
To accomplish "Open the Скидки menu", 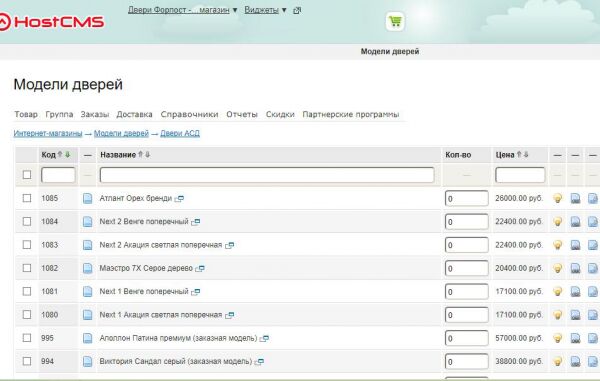I will (x=280, y=114).
